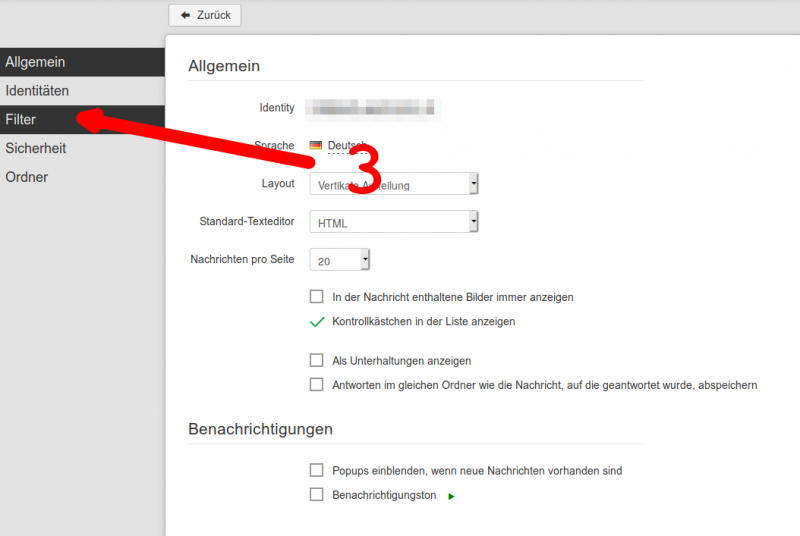Open the Layout dropdown
Image resolution: width=800 pixels, height=536 pixels.
394,184
